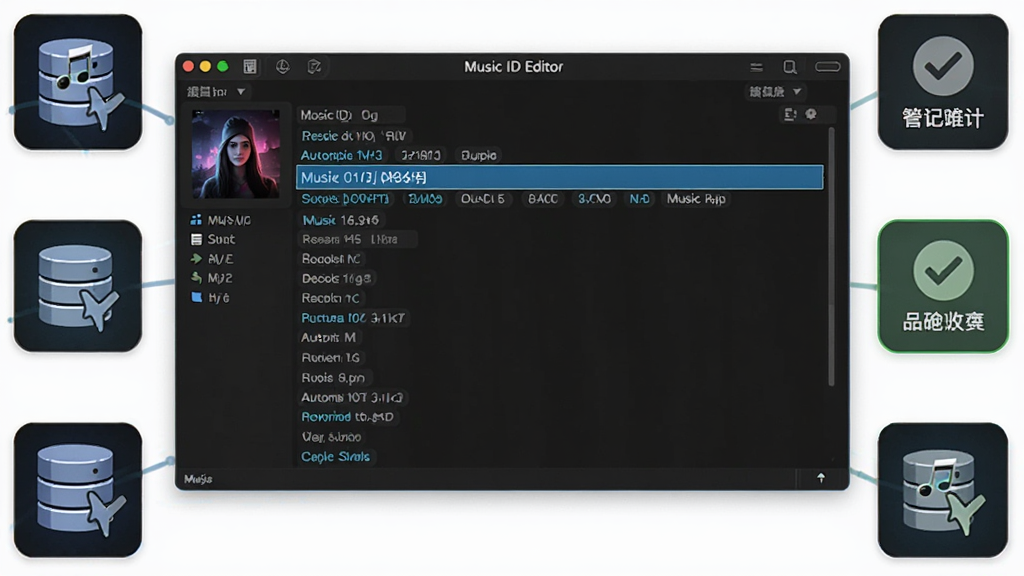
Task: Click the "Music Rijp" tag
Action: click(696, 199)
